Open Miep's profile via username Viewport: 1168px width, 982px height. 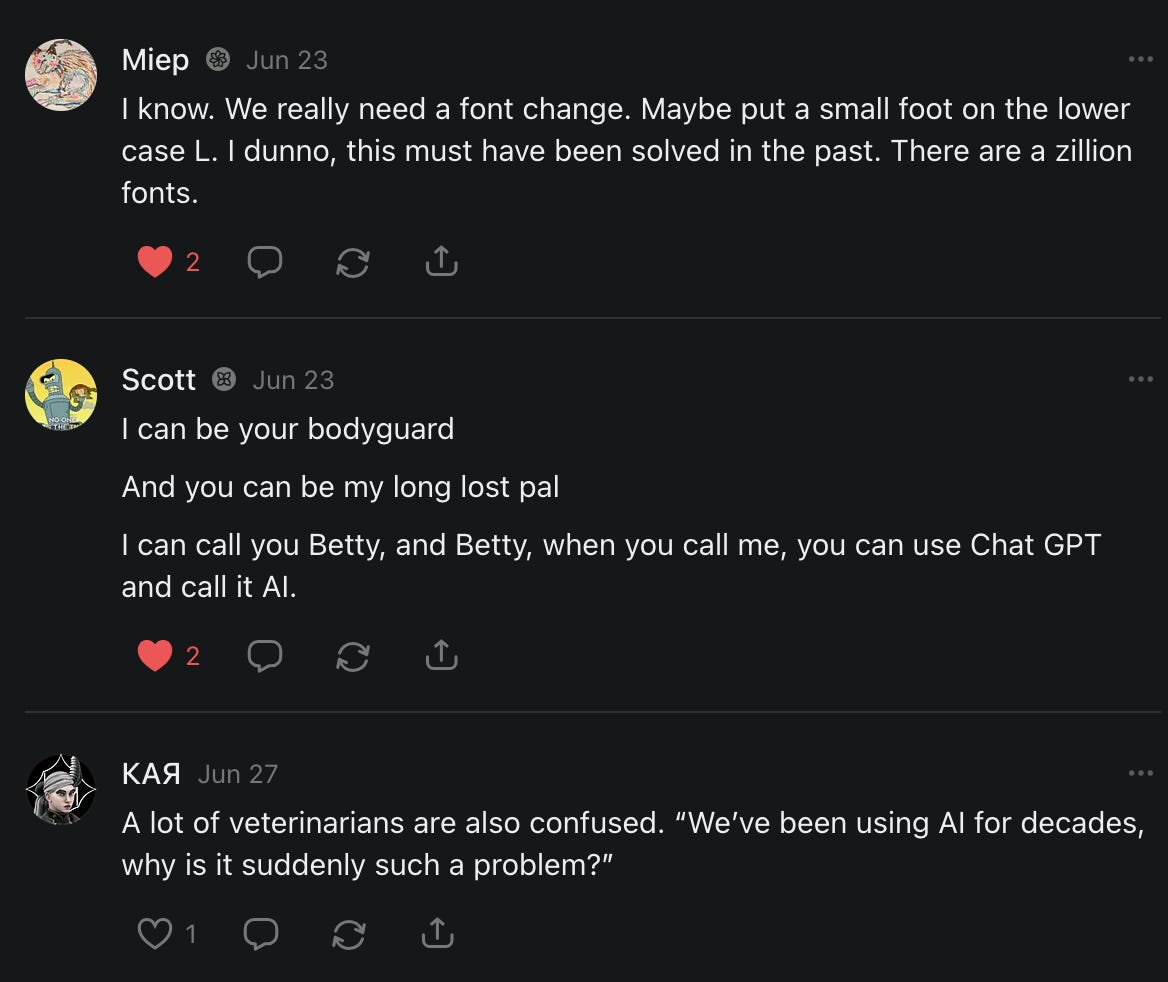(155, 60)
